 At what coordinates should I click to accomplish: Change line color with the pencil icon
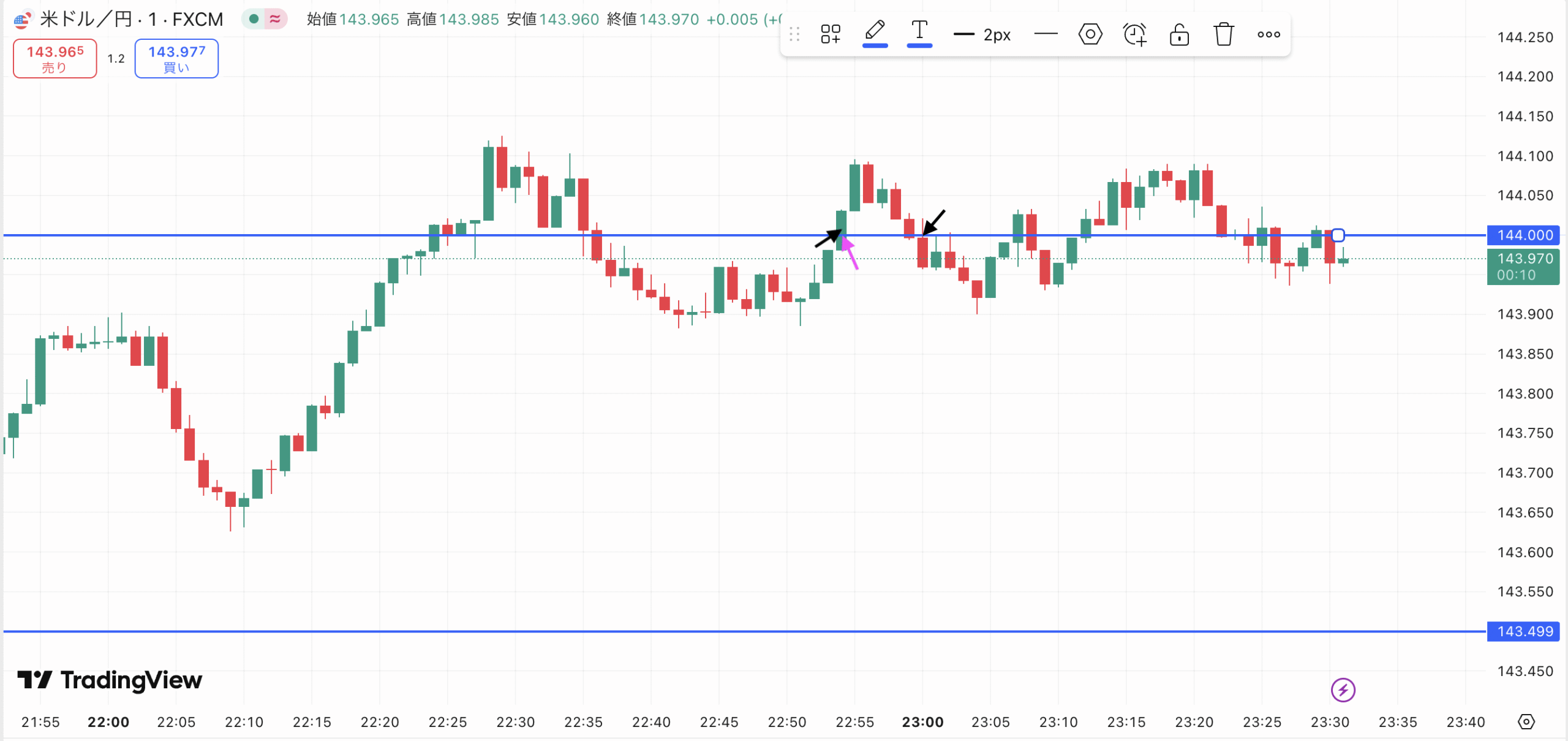click(875, 33)
